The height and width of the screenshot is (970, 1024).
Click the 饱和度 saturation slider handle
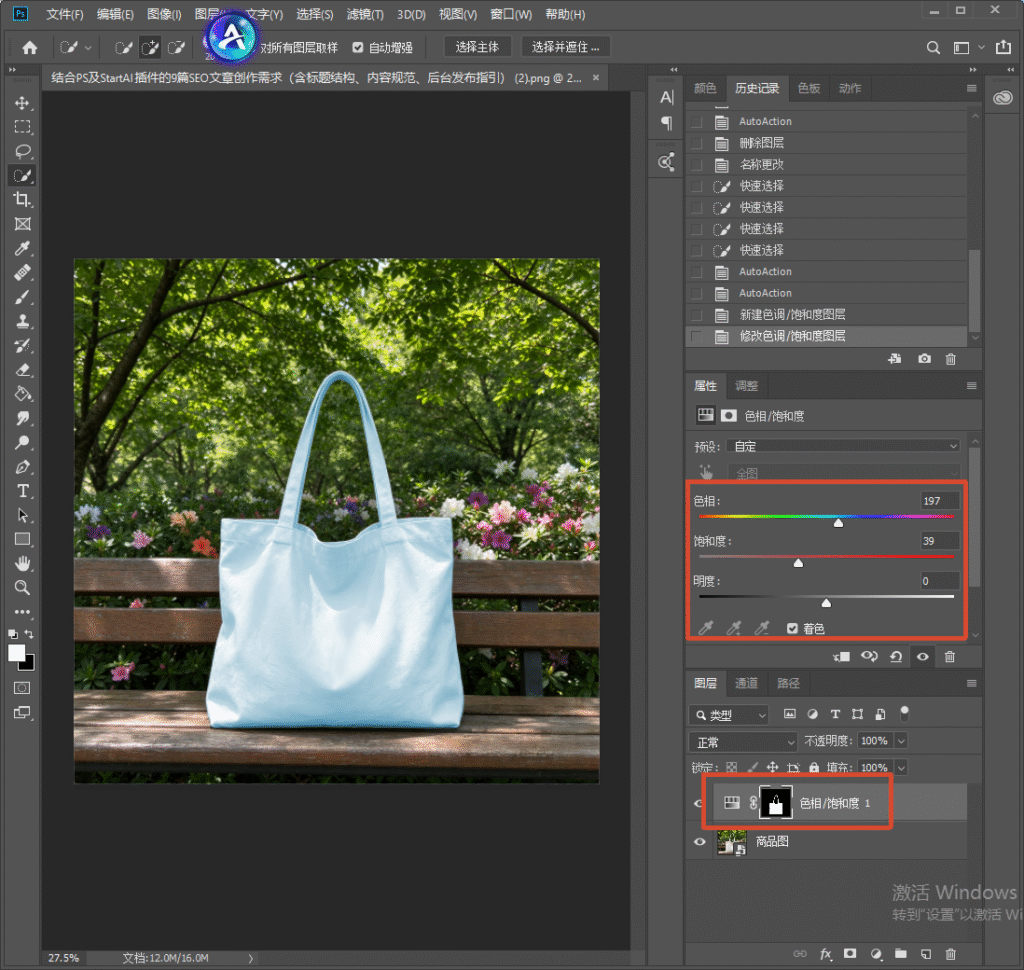point(798,562)
